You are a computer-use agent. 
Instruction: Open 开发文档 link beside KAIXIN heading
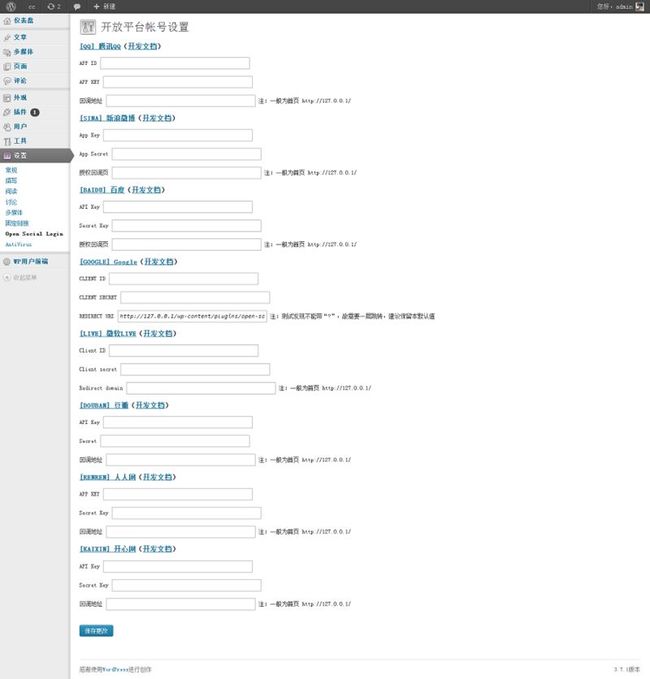point(157,550)
